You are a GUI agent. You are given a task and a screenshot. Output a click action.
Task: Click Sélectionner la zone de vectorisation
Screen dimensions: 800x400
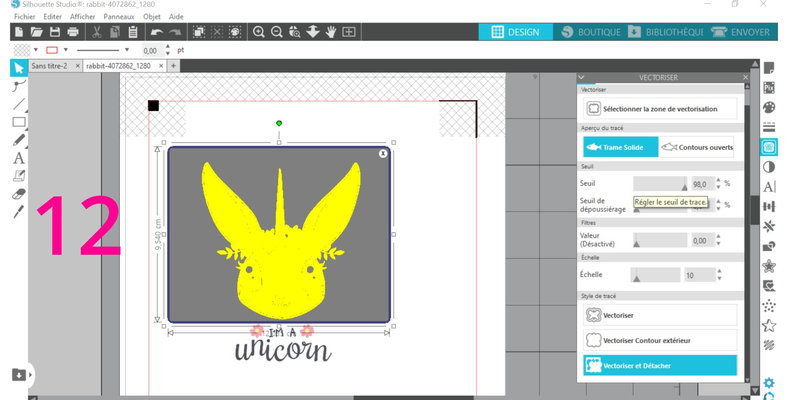tap(659, 108)
